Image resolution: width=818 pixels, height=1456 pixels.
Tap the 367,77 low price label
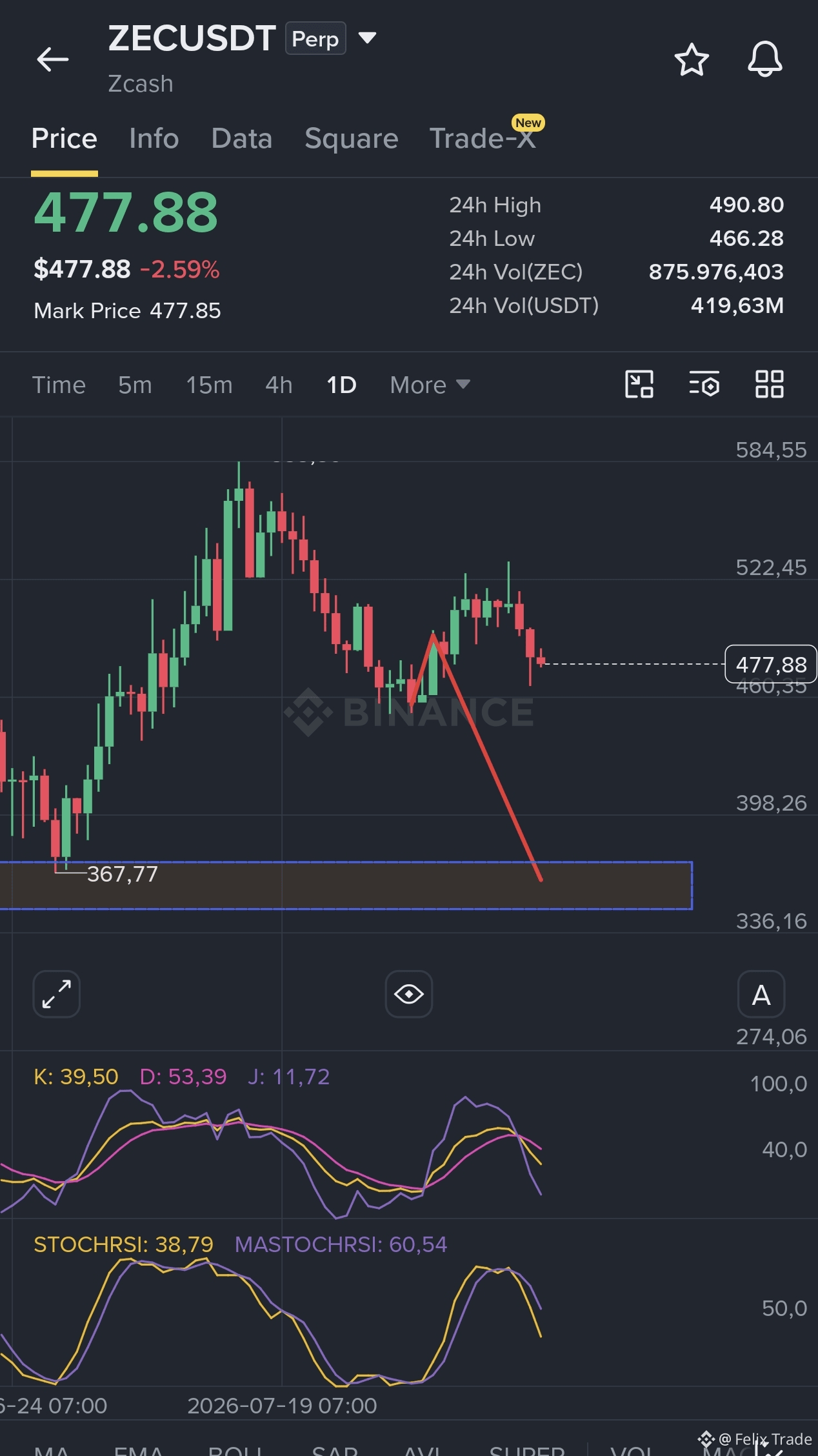123,874
